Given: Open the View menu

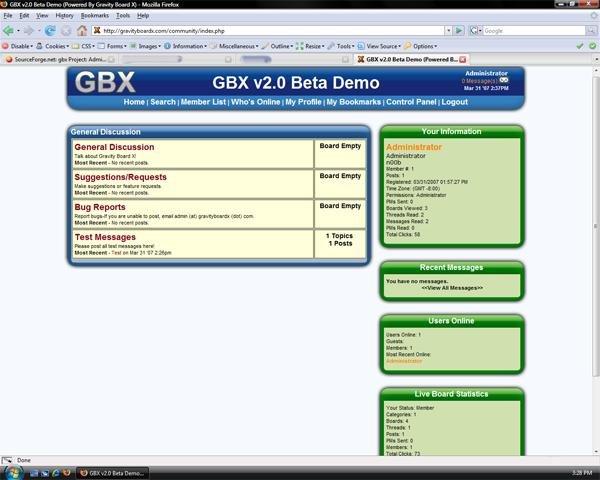Looking at the screenshot, I should click(x=42, y=16).
